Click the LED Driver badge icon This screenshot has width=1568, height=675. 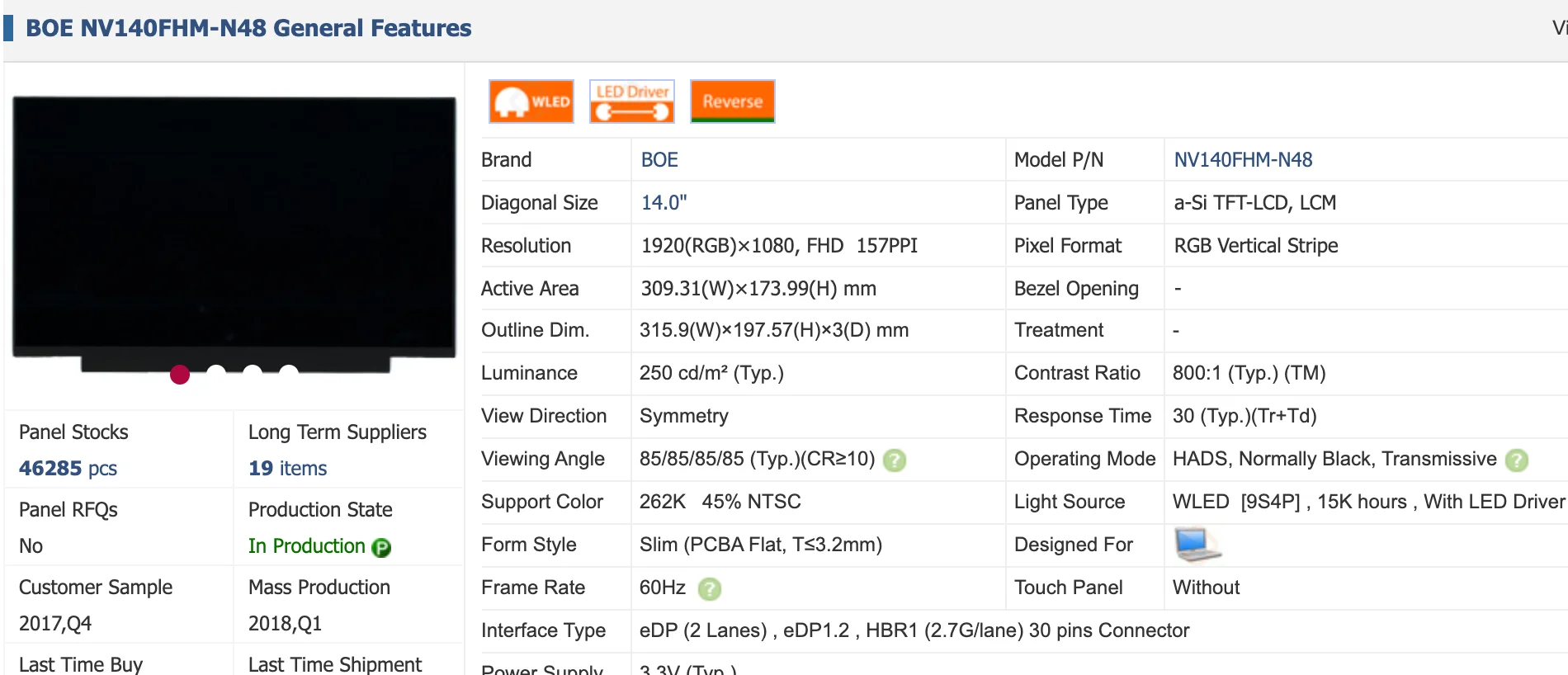point(632,101)
